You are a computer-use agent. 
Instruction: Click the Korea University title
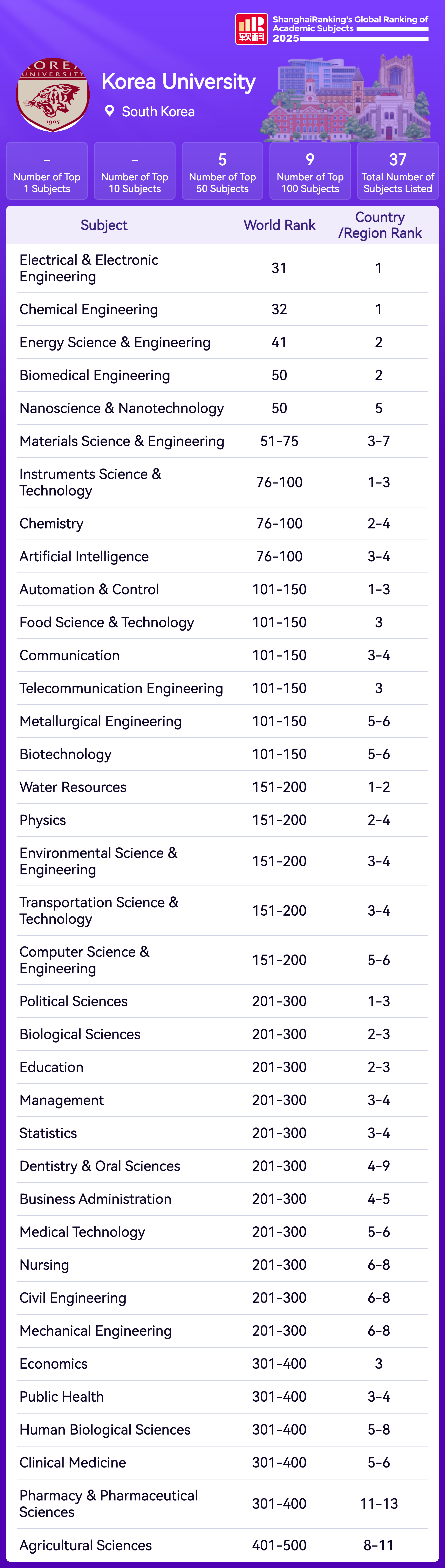click(x=178, y=82)
